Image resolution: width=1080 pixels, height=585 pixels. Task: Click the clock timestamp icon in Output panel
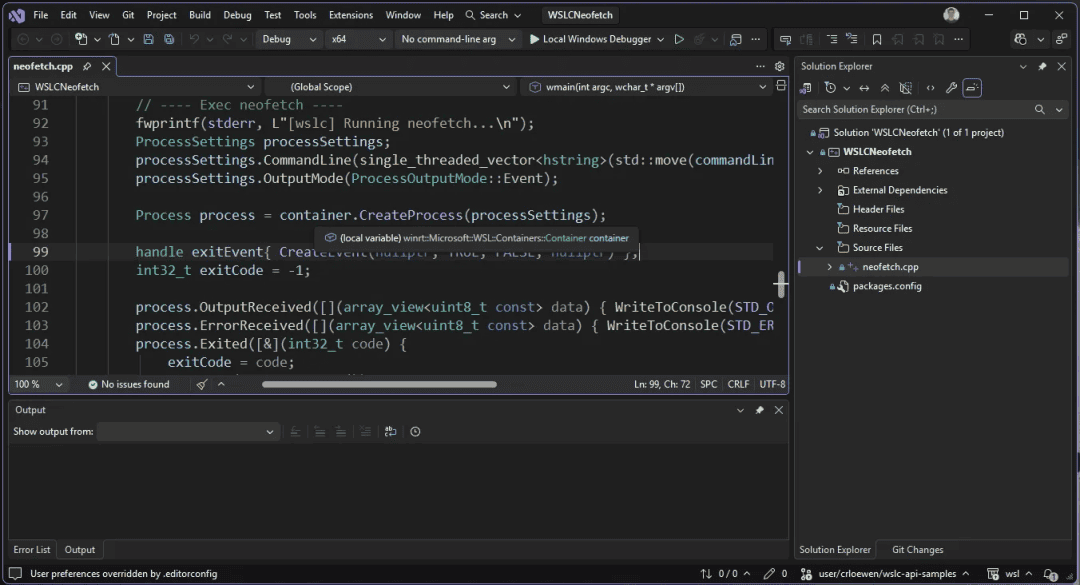click(415, 431)
